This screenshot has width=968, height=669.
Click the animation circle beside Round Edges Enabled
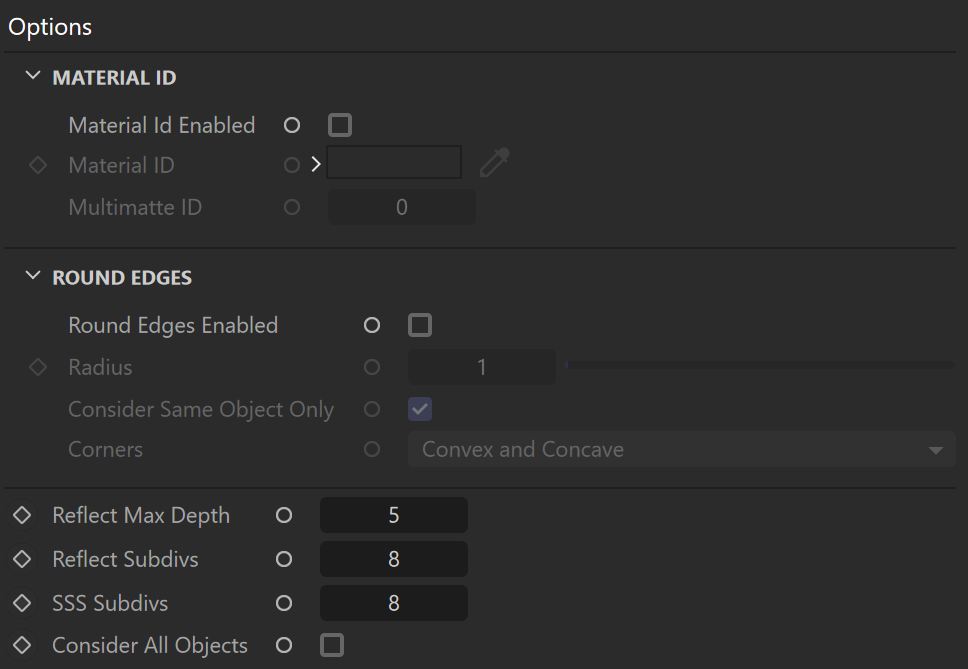pyautogui.click(x=372, y=325)
